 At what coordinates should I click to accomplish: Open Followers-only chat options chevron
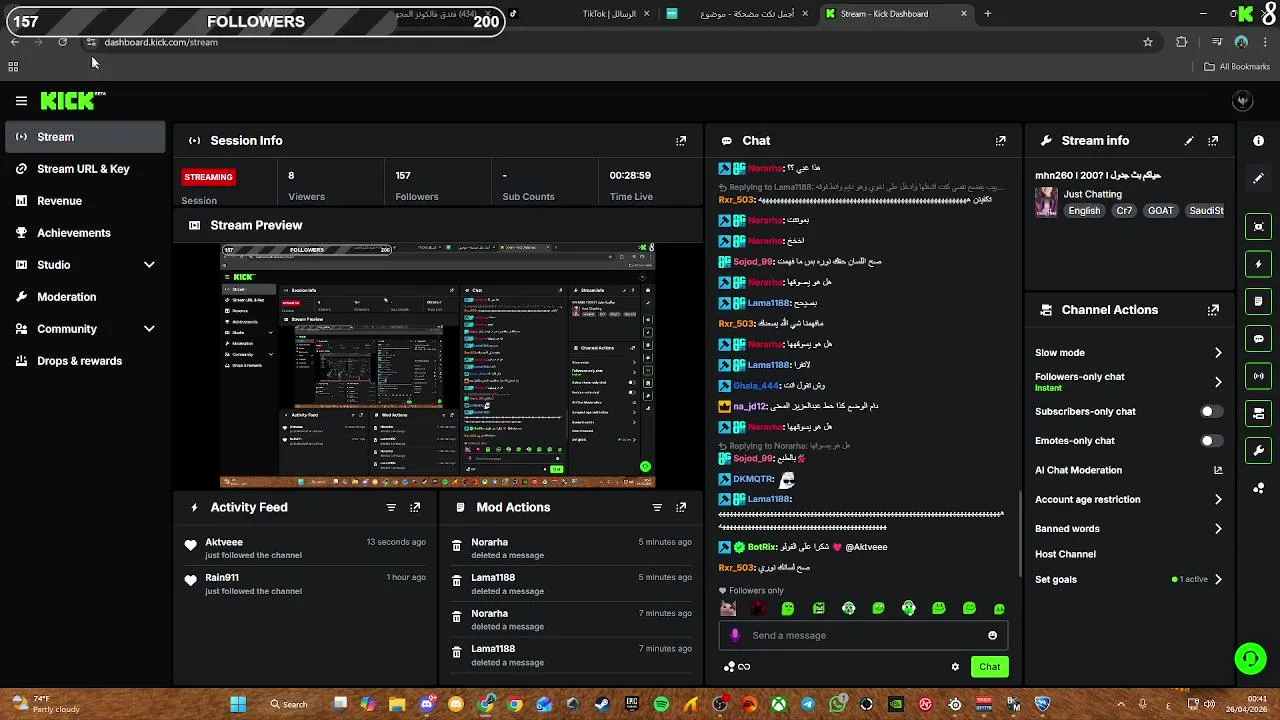(x=1218, y=382)
